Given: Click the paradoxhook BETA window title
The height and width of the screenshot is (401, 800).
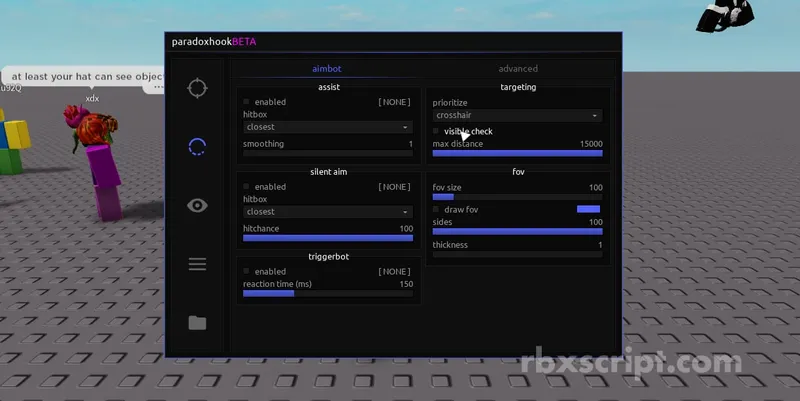Looking at the screenshot, I should 214,42.
